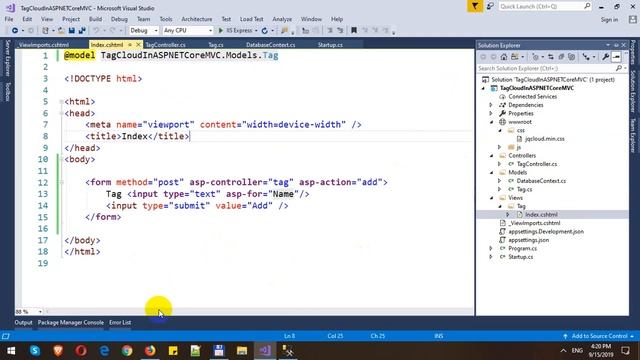Expand the js folder
The width and height of the screenshot is (640, 360).
pos(500,147)
